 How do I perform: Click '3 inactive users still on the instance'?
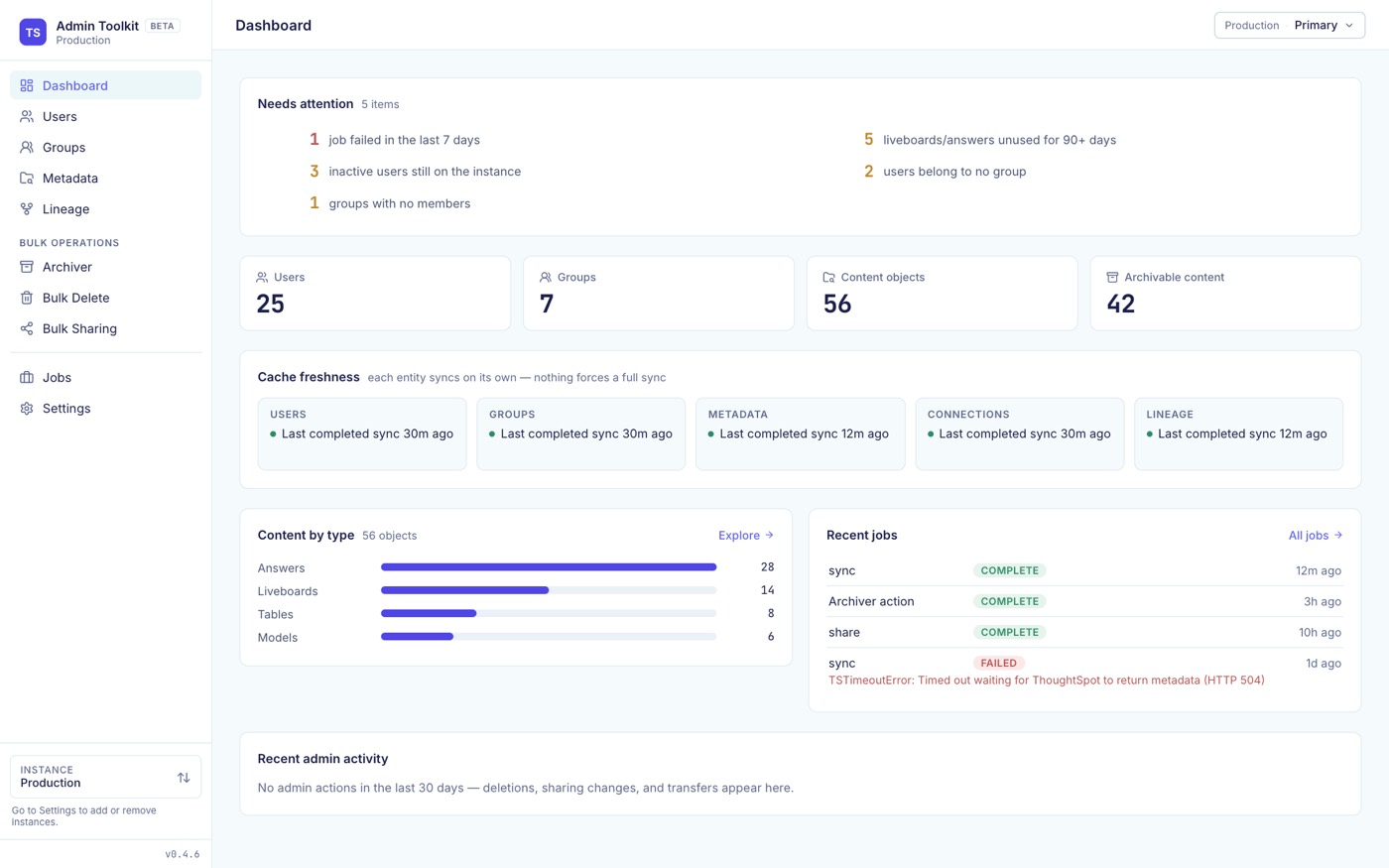click(x=415, y=172)
